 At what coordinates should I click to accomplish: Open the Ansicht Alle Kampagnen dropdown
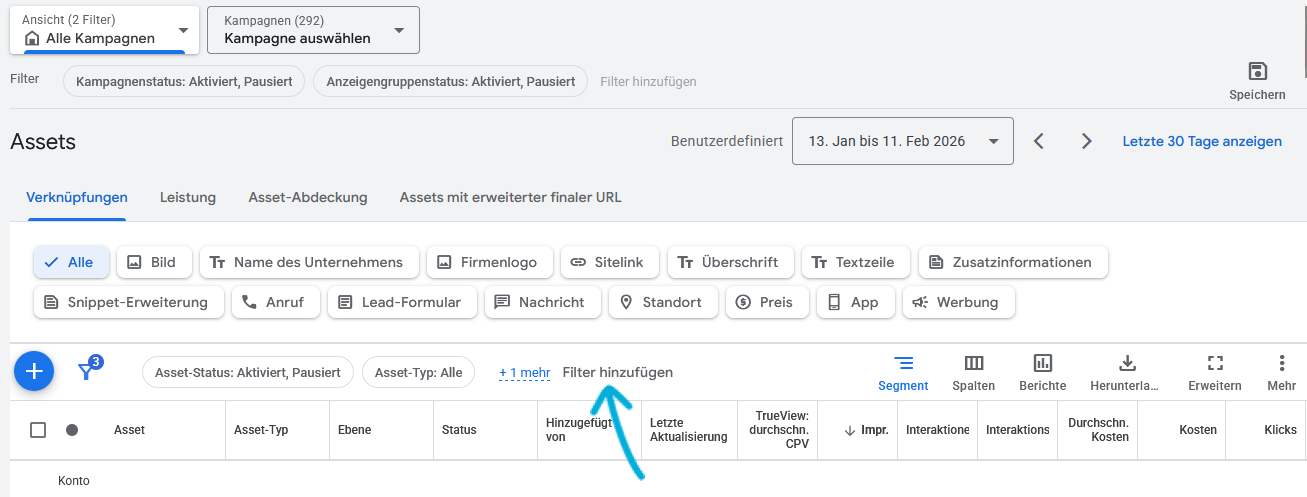[x=104, y=30]
